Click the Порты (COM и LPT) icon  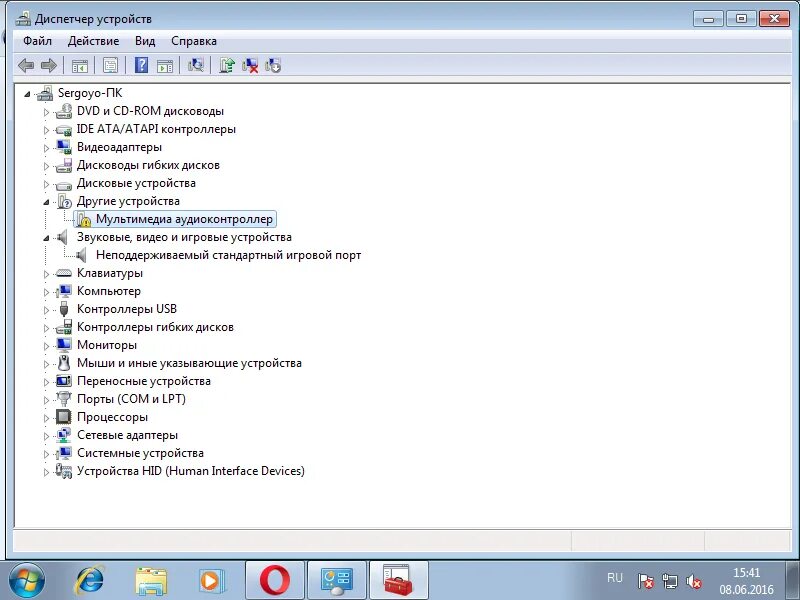click(x=64, y=398)
